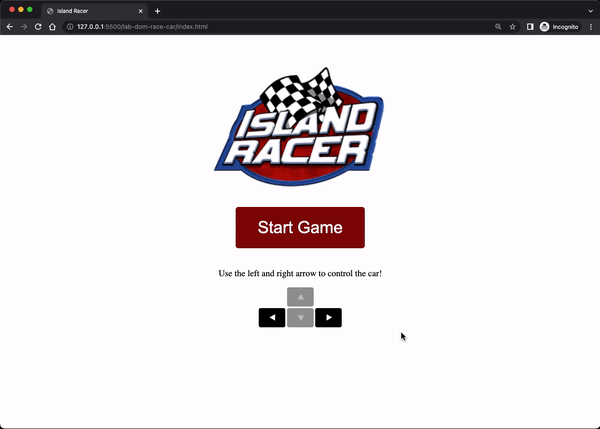Close the Island Racer tab

click(140, 10)
